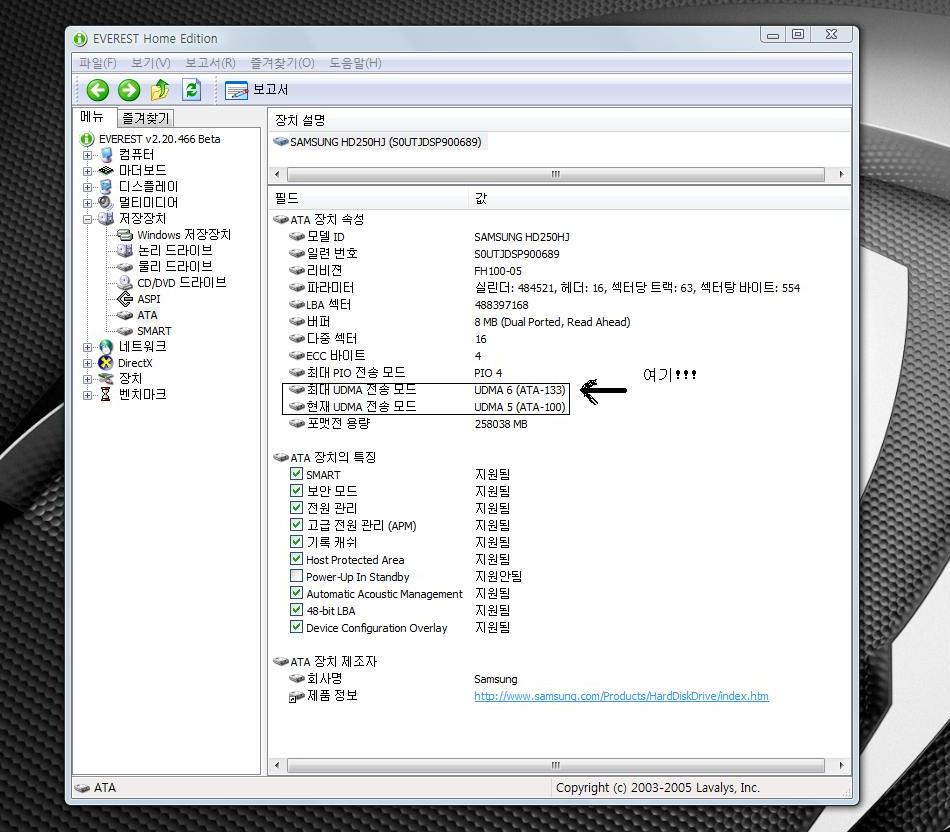Collapse the 저장장치 tree node
Image resolution: width=950 pixels, height=832 pixels.
tap(88, 219)
